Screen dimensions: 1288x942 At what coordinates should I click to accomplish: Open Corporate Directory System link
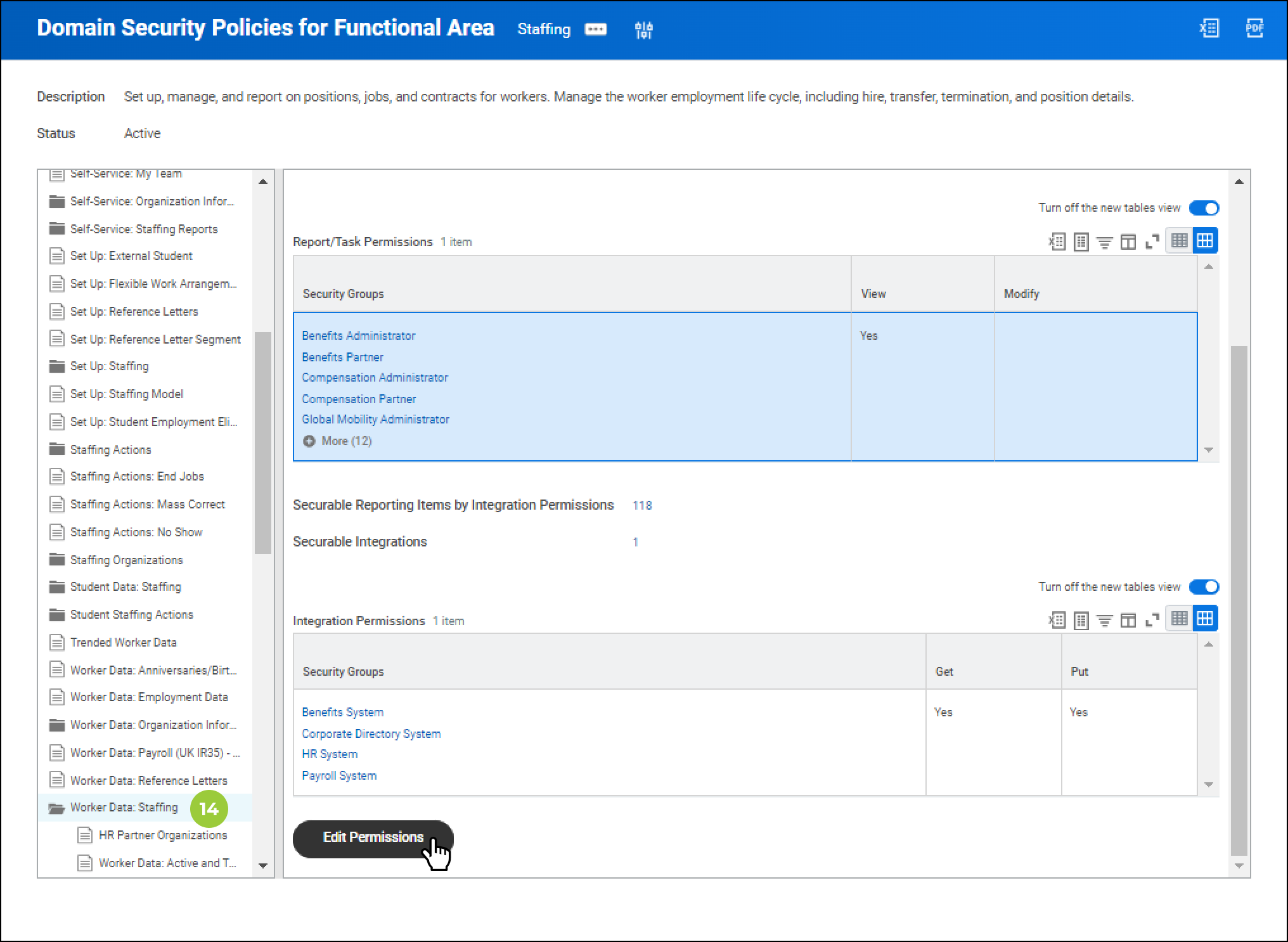click(x=371, y=733)
